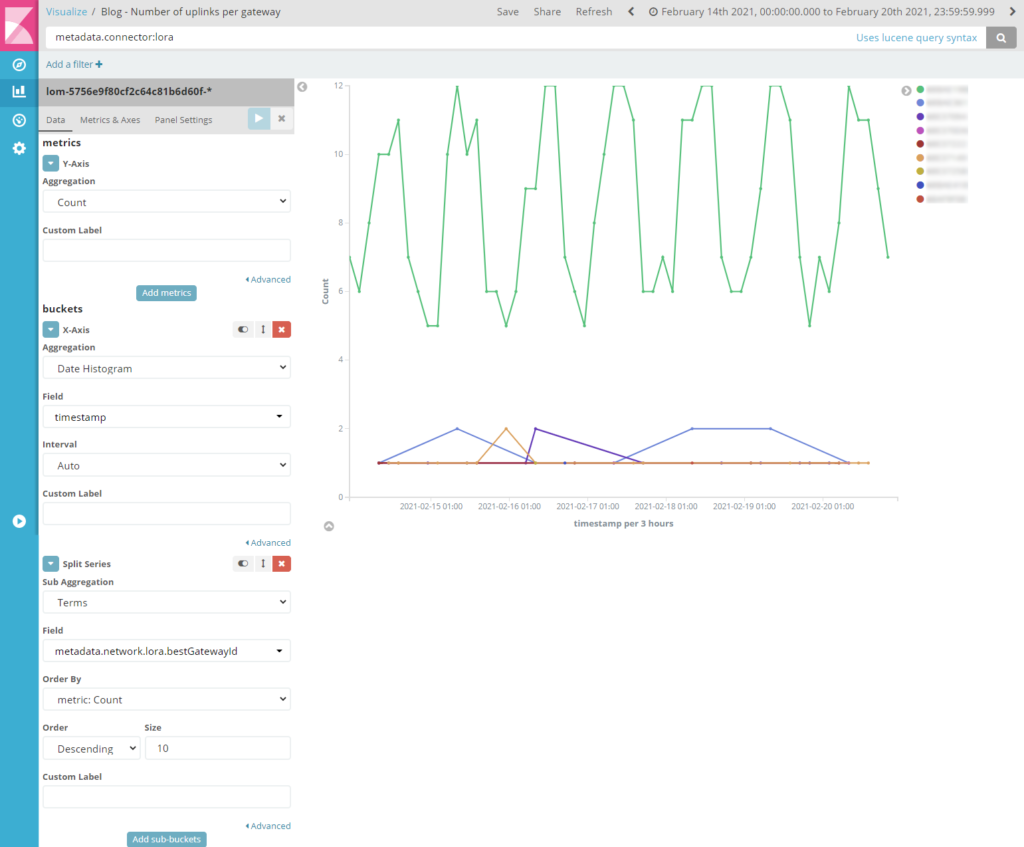The width and height of the screenshot is (1024, 847).
Task: Open the spy panel arrow below chart
Action: (x=329, y=526)
